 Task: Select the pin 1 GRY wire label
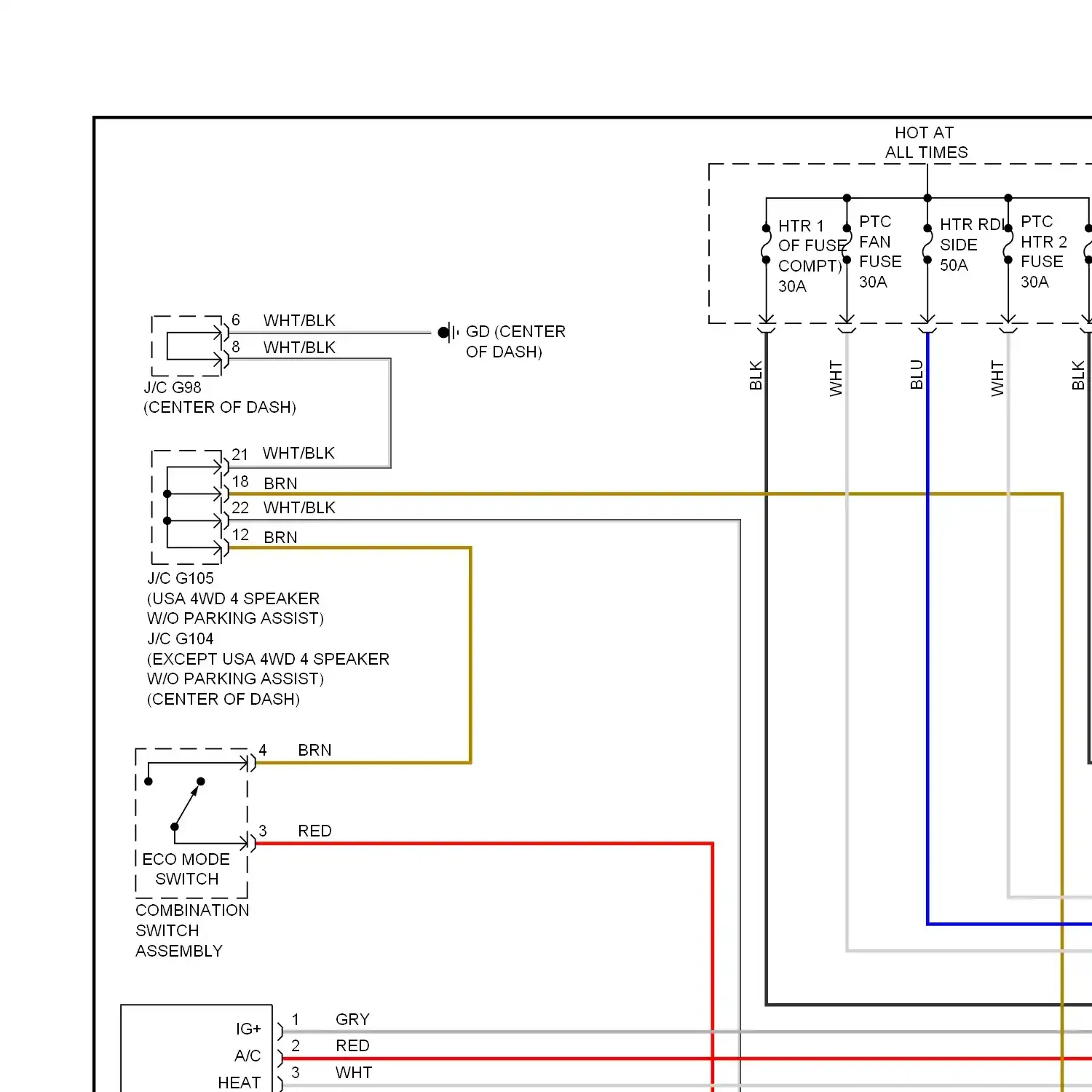click(x=352, y=1019)
